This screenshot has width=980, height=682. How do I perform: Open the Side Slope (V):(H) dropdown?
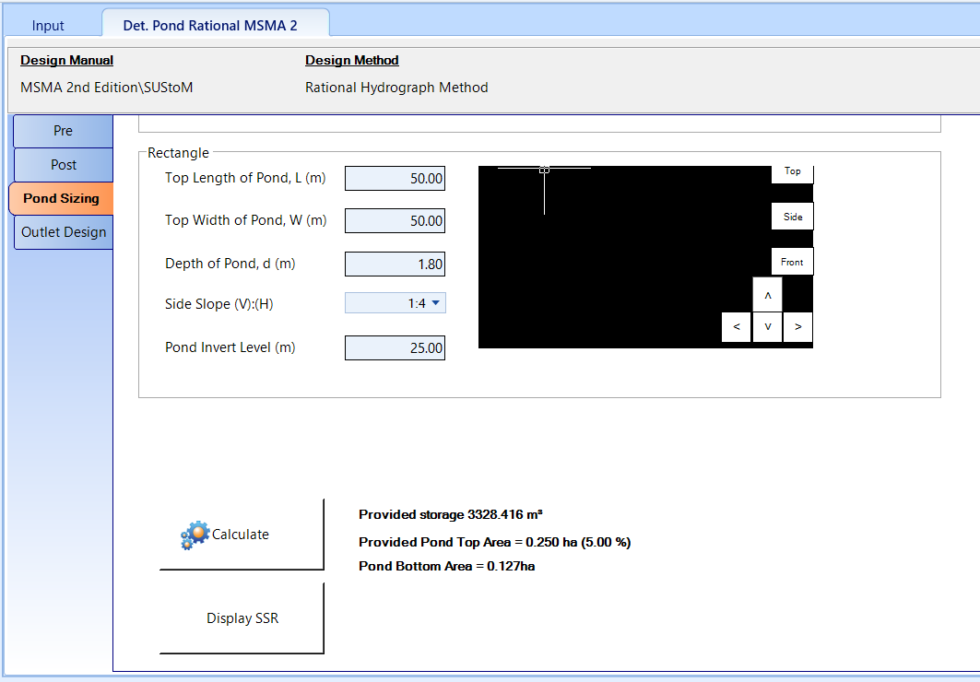click(433, 303)
